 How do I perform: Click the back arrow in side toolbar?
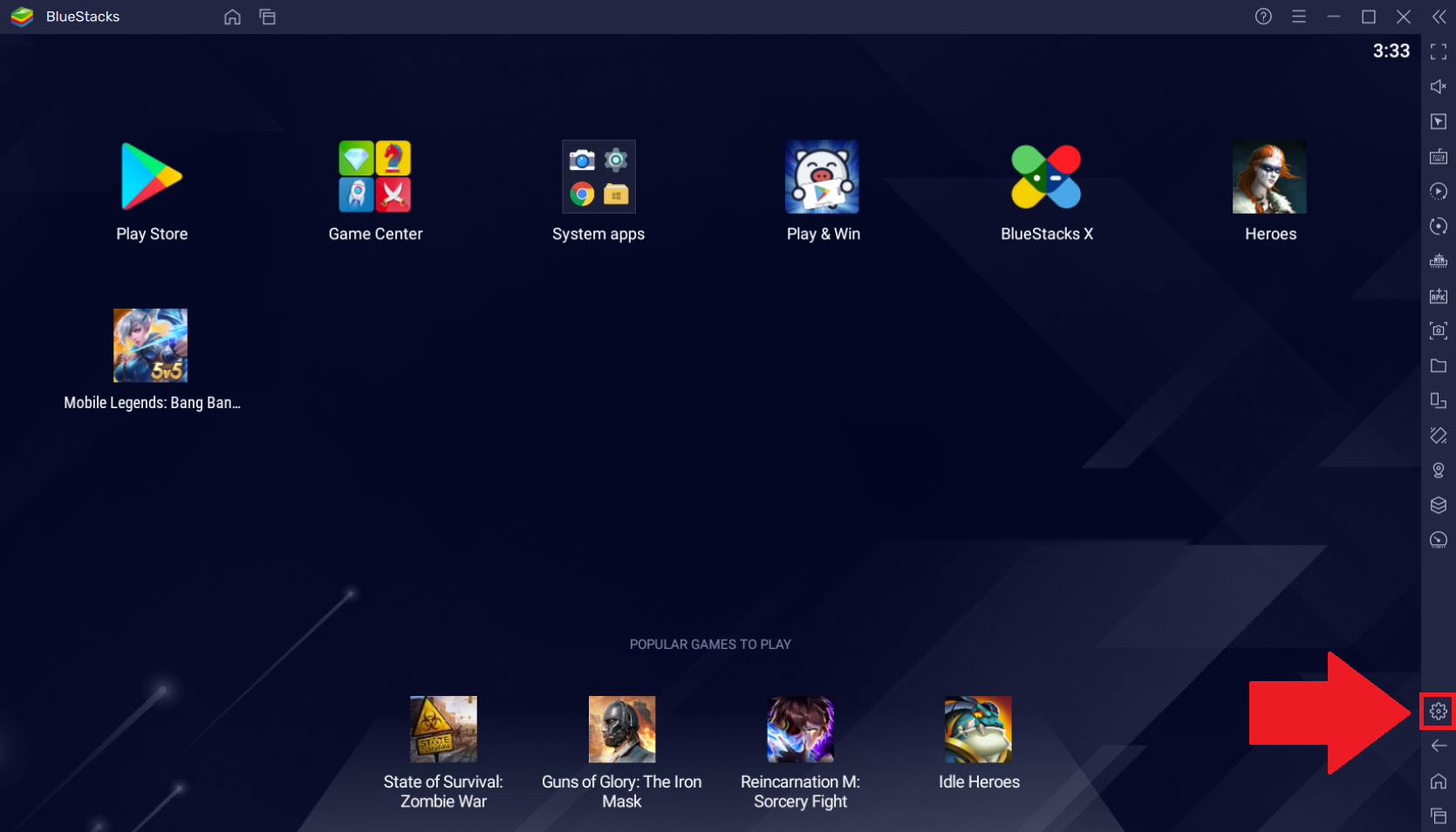(1439, 746)
